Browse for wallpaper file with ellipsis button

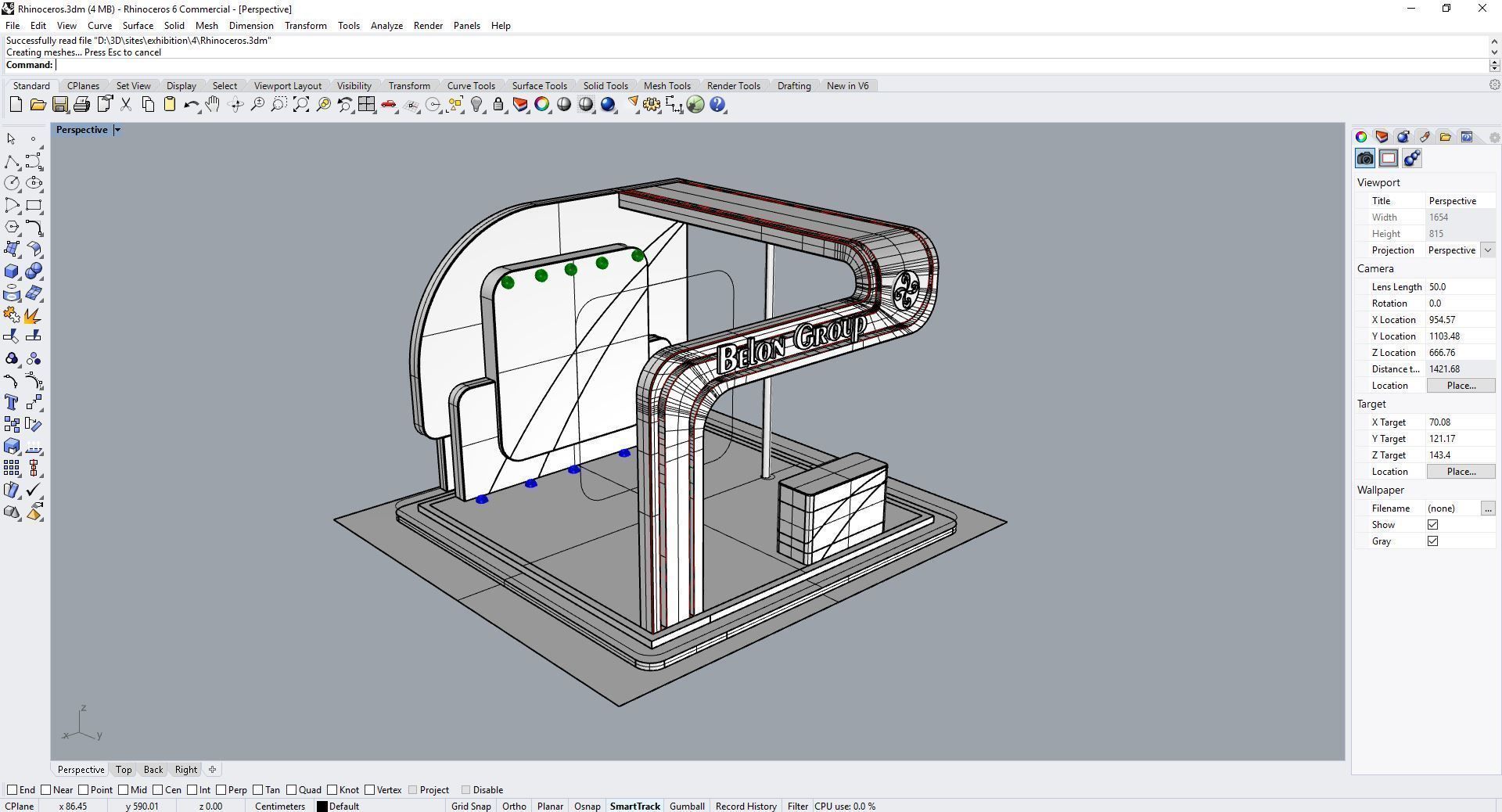click(x=1487, y=508)
